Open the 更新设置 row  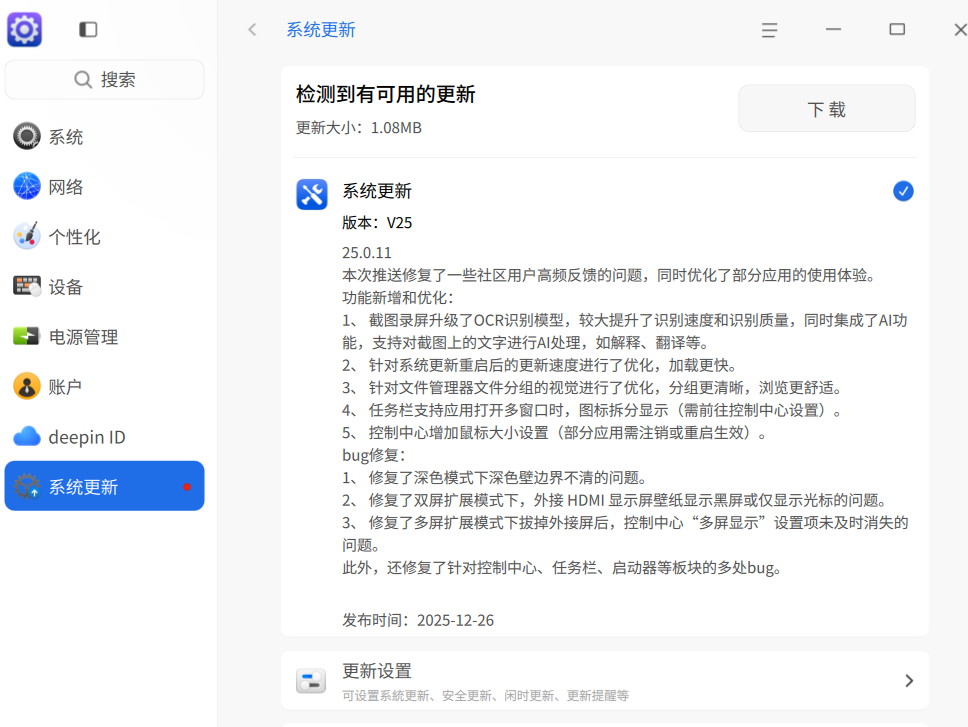pyautogui.click(x=604, y=681)
